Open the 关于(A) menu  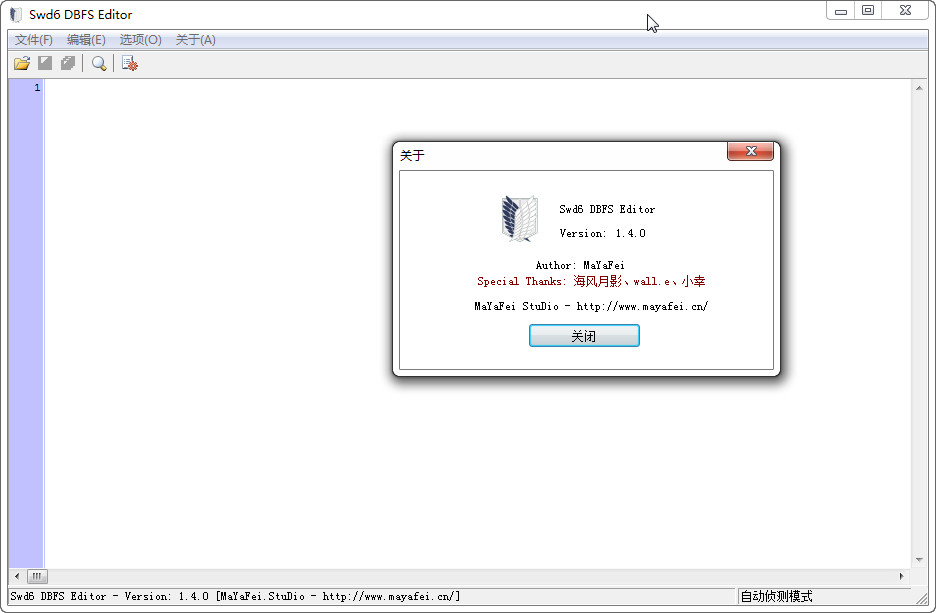pos(195,40)
